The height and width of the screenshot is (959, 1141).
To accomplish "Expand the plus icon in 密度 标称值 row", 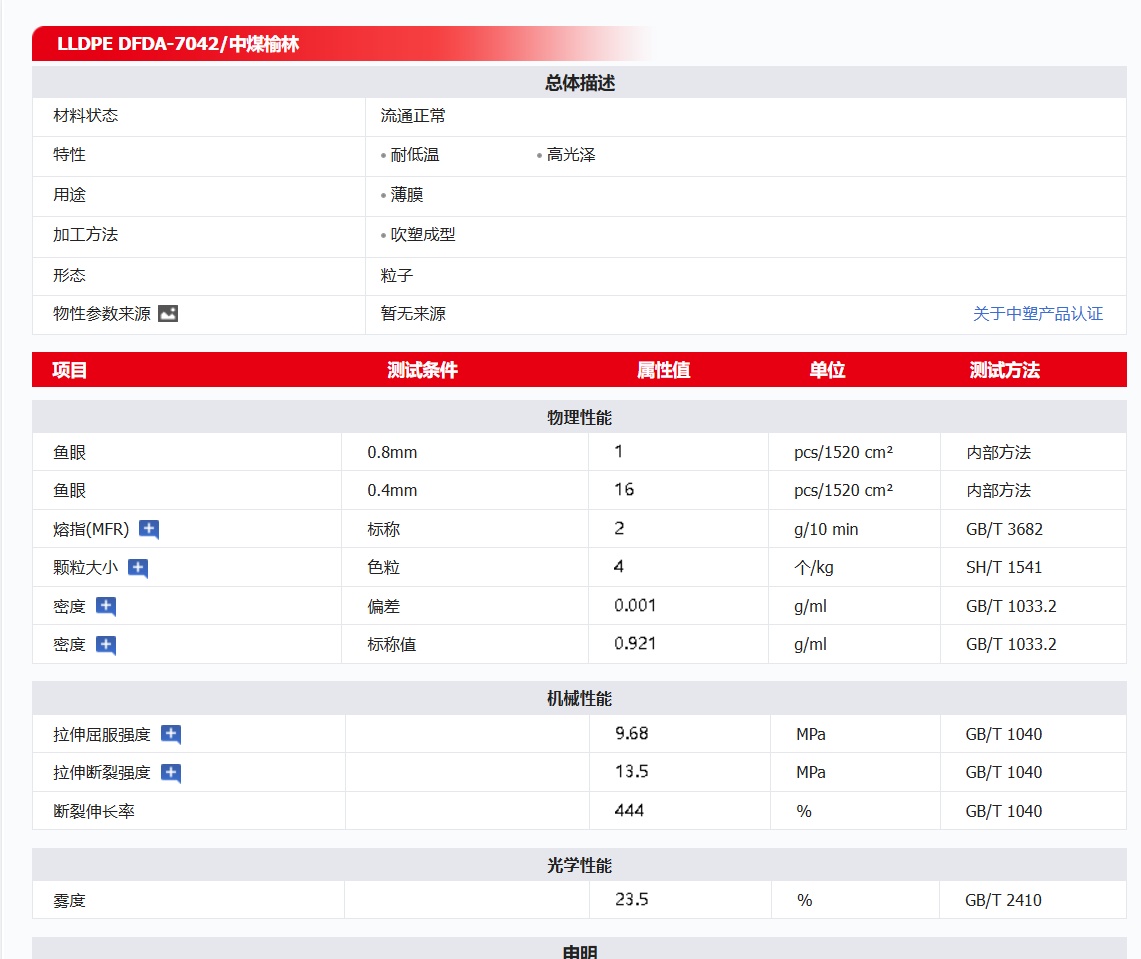I will pyautogui.click(x=106, y=645).
